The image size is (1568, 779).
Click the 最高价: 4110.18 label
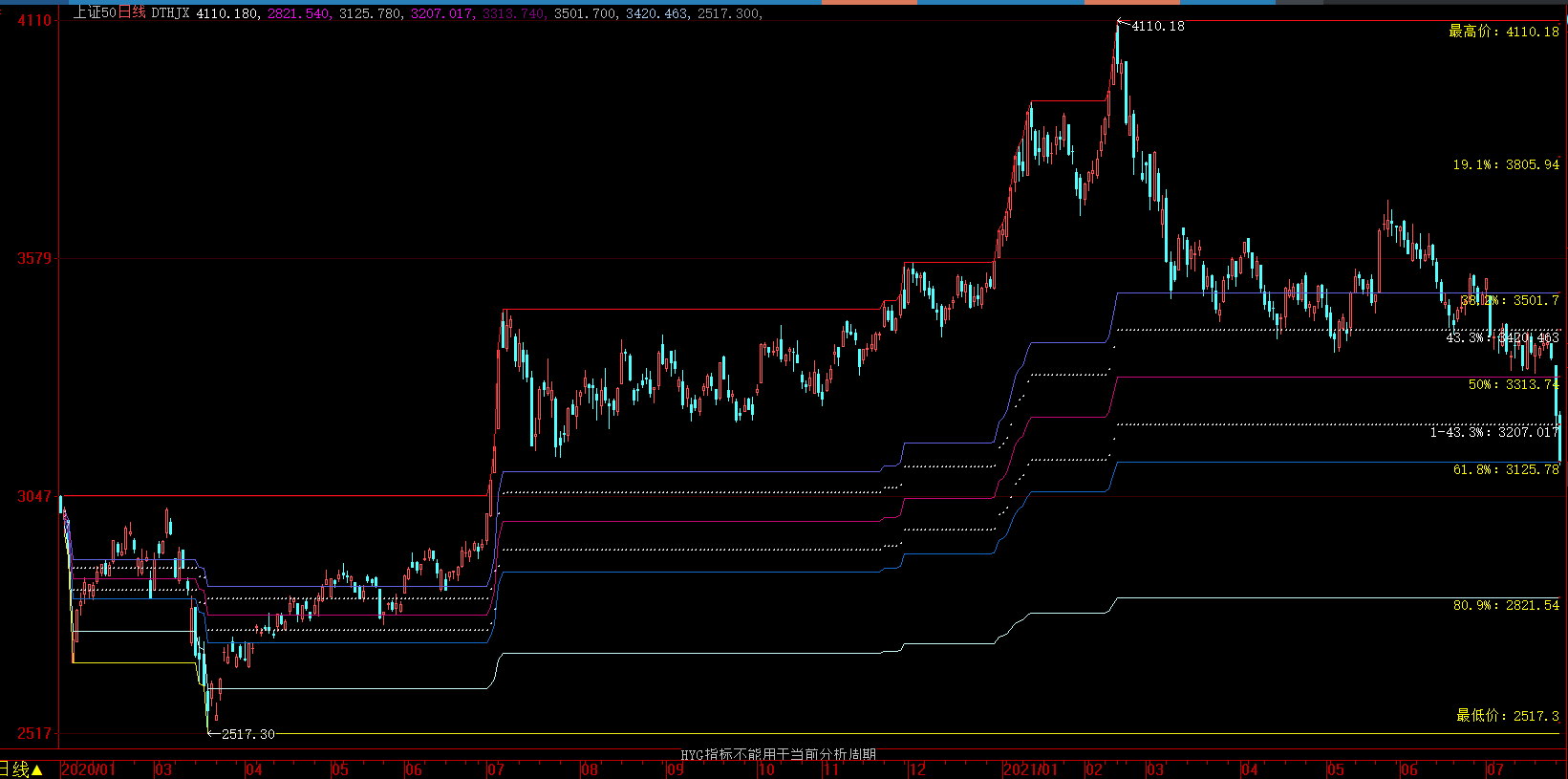click(1504, 32)
